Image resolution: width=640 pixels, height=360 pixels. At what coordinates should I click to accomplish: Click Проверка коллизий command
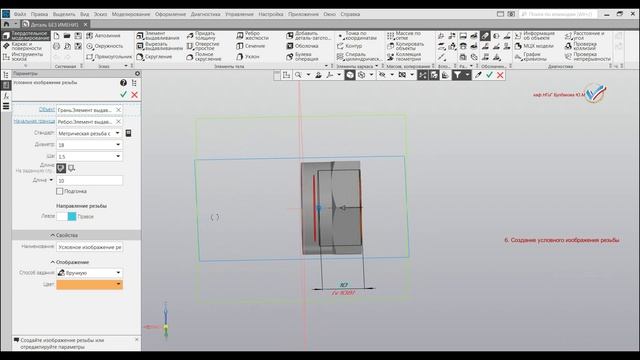pos(581,46)
